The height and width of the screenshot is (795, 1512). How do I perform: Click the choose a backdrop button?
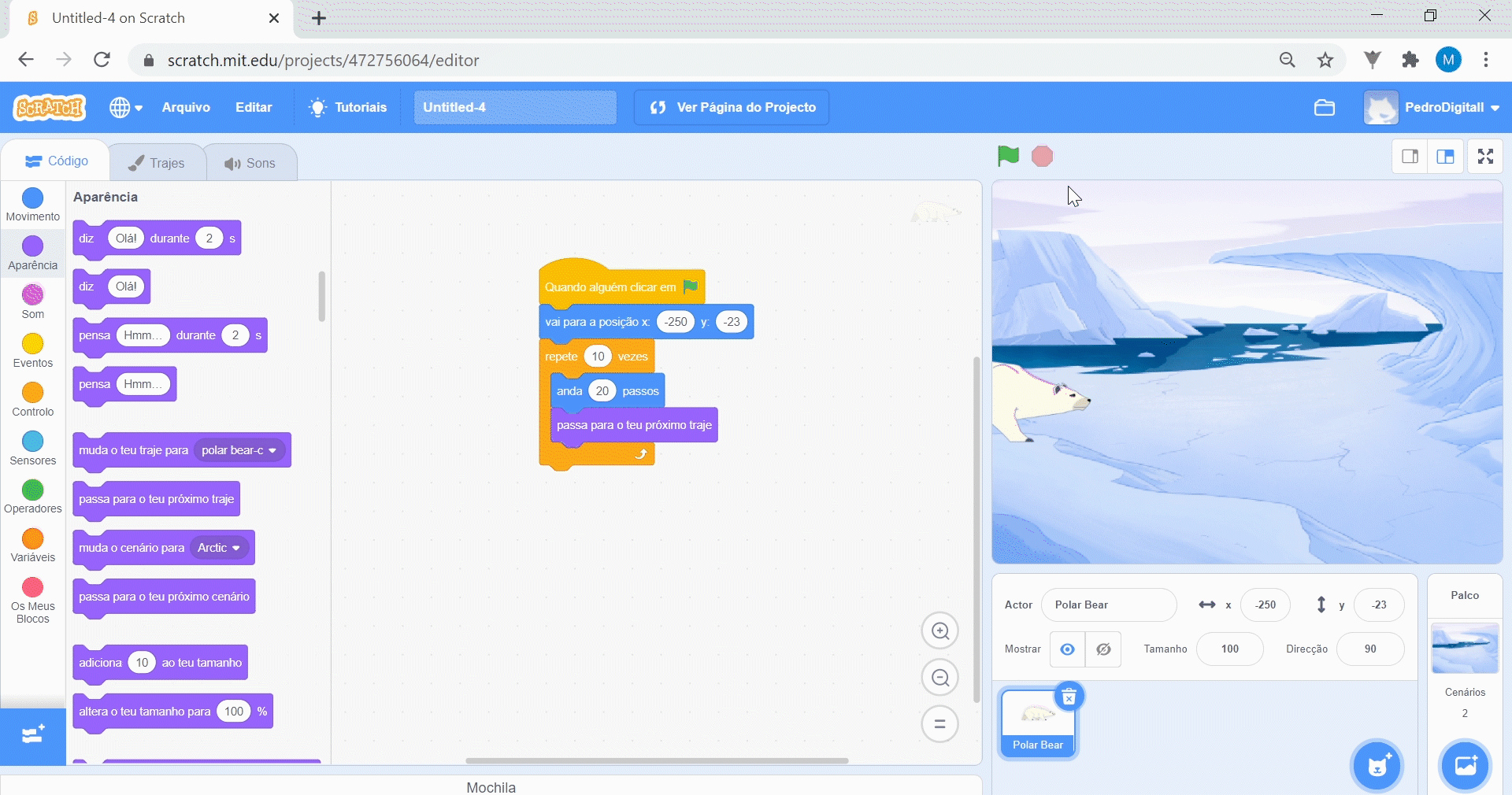pos(1466,764)
